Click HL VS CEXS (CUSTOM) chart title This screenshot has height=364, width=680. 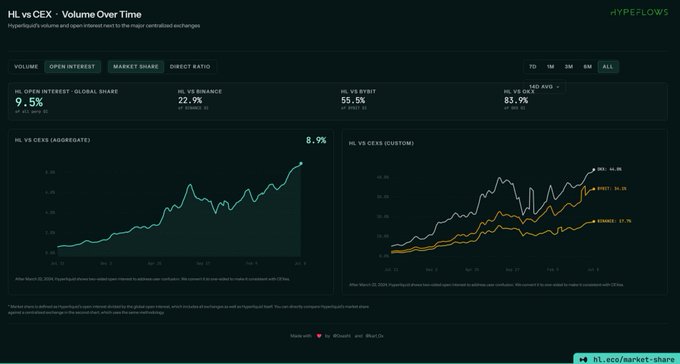(x=381, y=143)
